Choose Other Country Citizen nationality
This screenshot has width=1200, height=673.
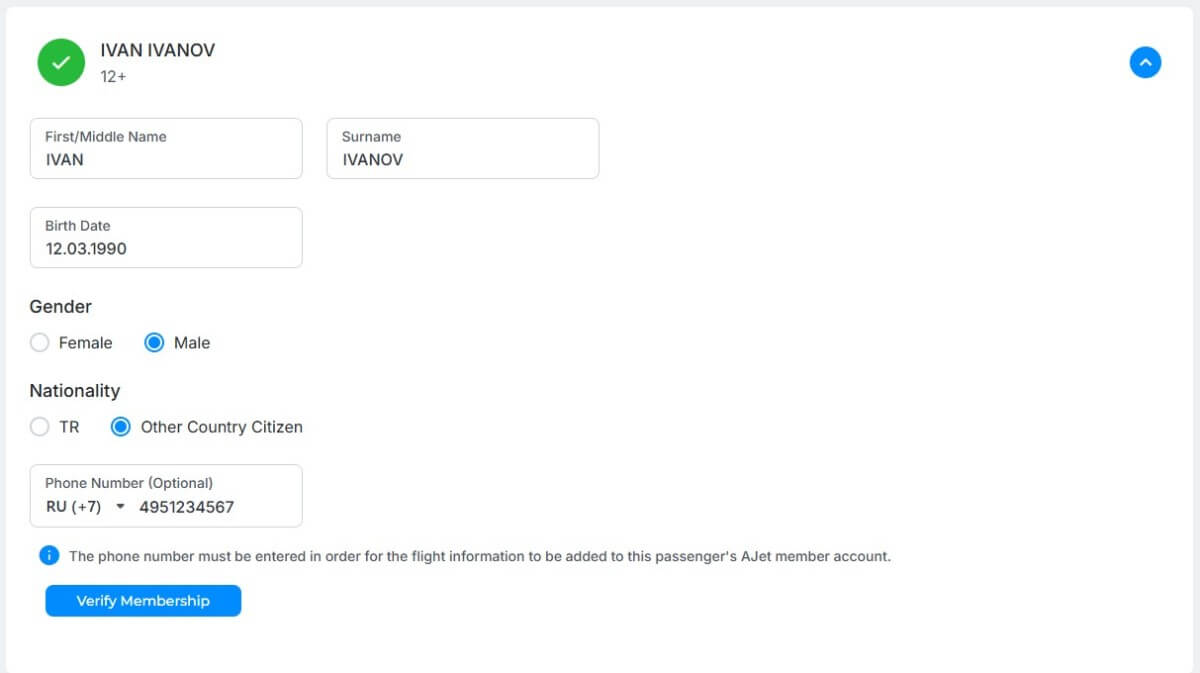pos(121,427)
